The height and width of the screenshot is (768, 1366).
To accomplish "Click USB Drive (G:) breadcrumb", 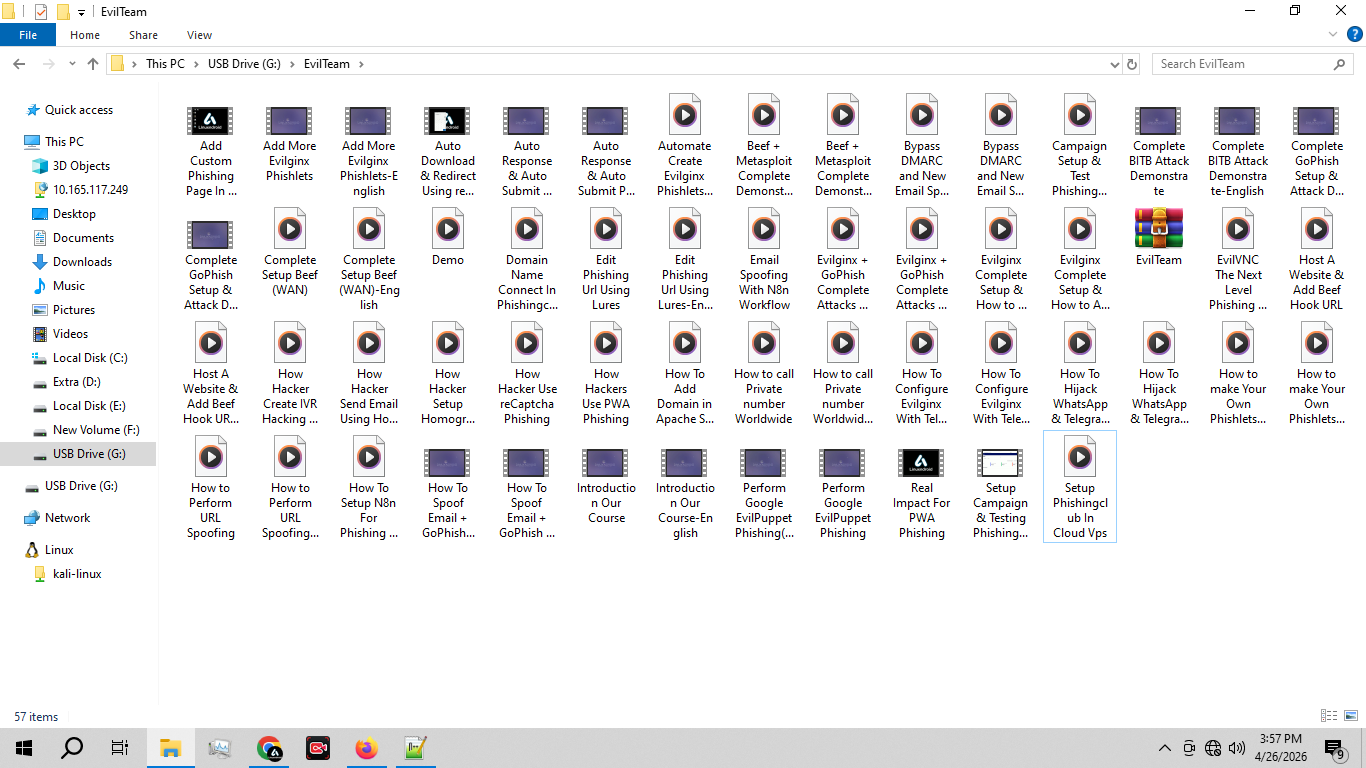I will coord(244,64).
